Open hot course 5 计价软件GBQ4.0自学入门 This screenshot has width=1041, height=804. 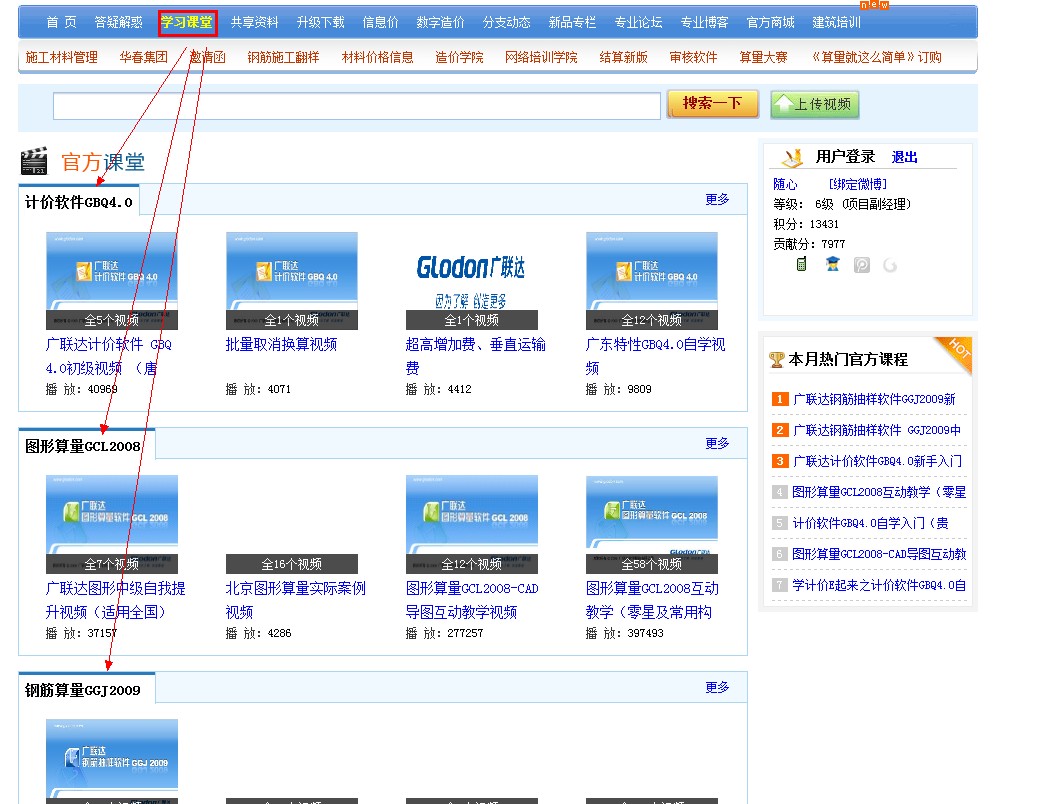pyautogui.click(x=870, y=523)
